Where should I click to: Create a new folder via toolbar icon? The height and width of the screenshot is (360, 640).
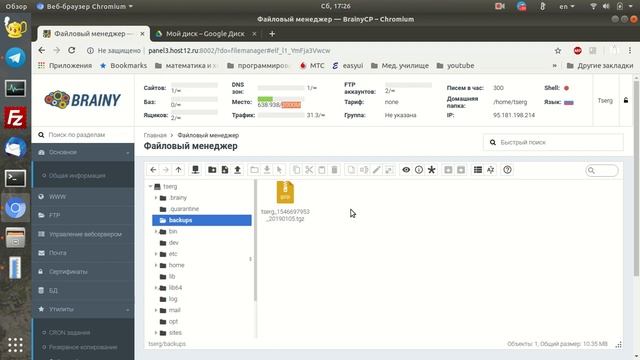point(212,170)
